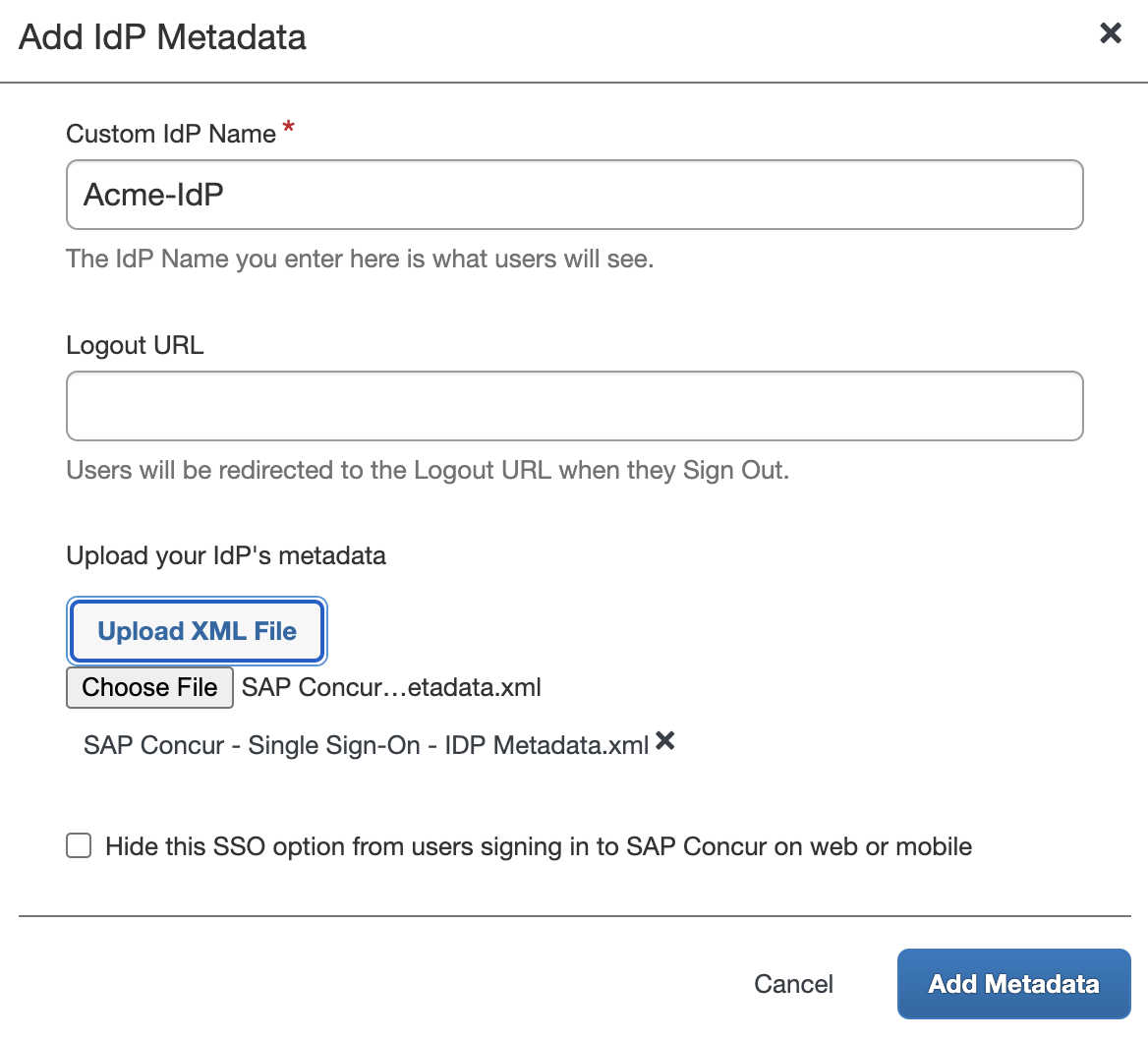
Task: Click the X next to the dialog title
Action: [x=1110, y=32]
